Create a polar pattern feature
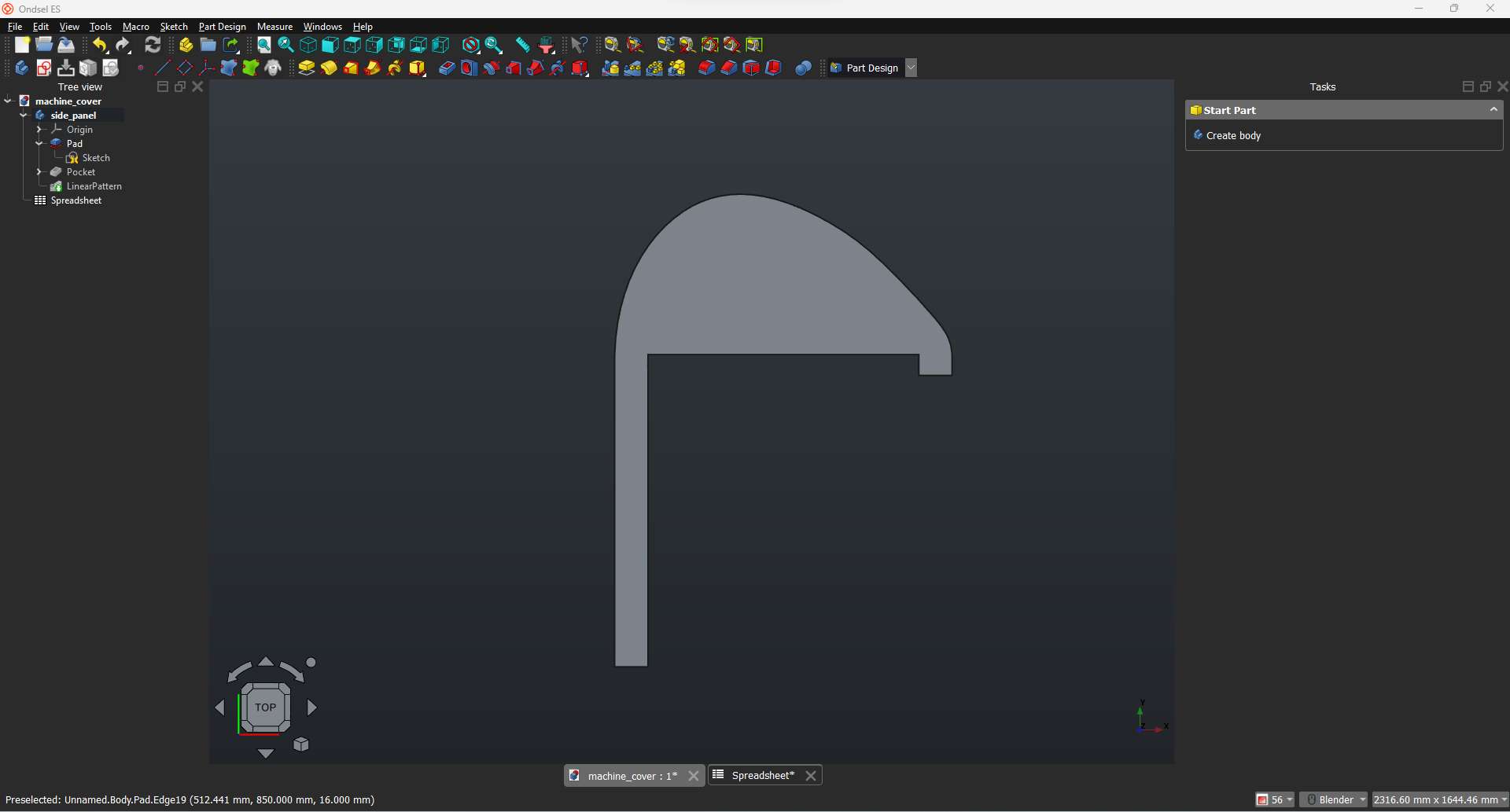Screen dimensions: 1510x812 (x=654, y=68)
